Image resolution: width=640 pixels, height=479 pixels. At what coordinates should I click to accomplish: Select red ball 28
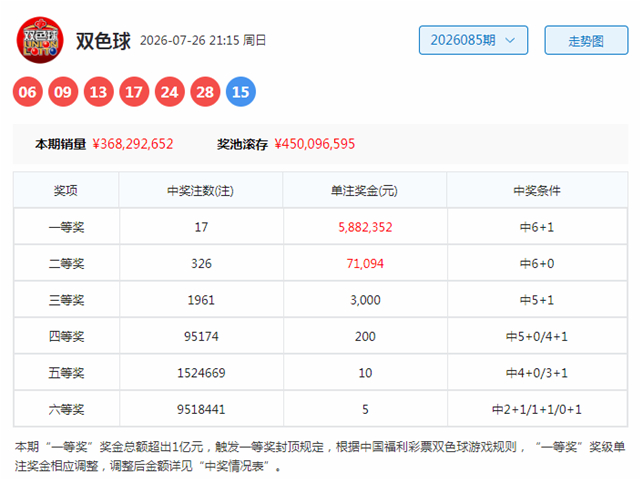205,92
